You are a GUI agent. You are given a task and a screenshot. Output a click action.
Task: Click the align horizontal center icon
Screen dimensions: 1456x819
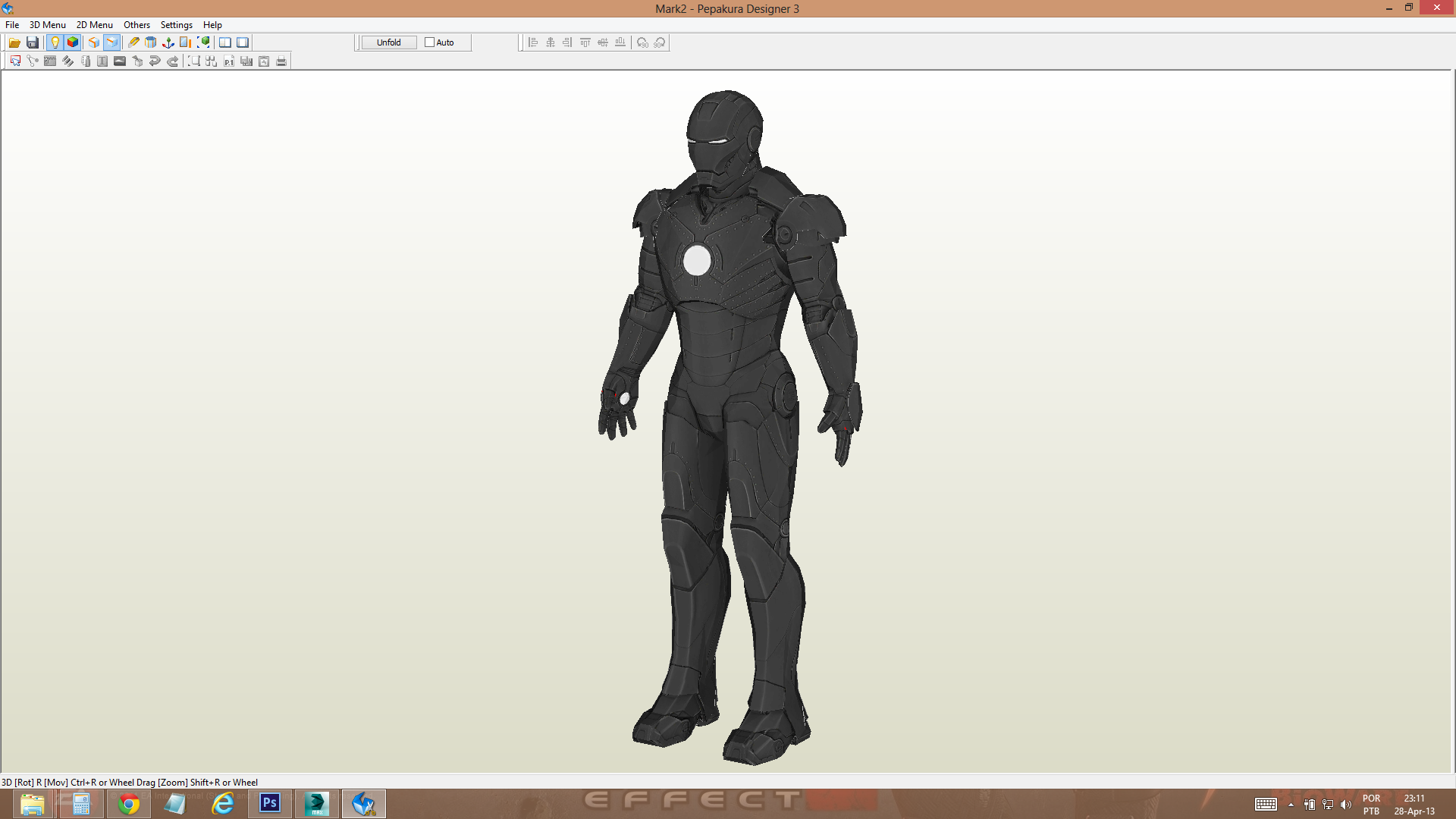(551, 42)
